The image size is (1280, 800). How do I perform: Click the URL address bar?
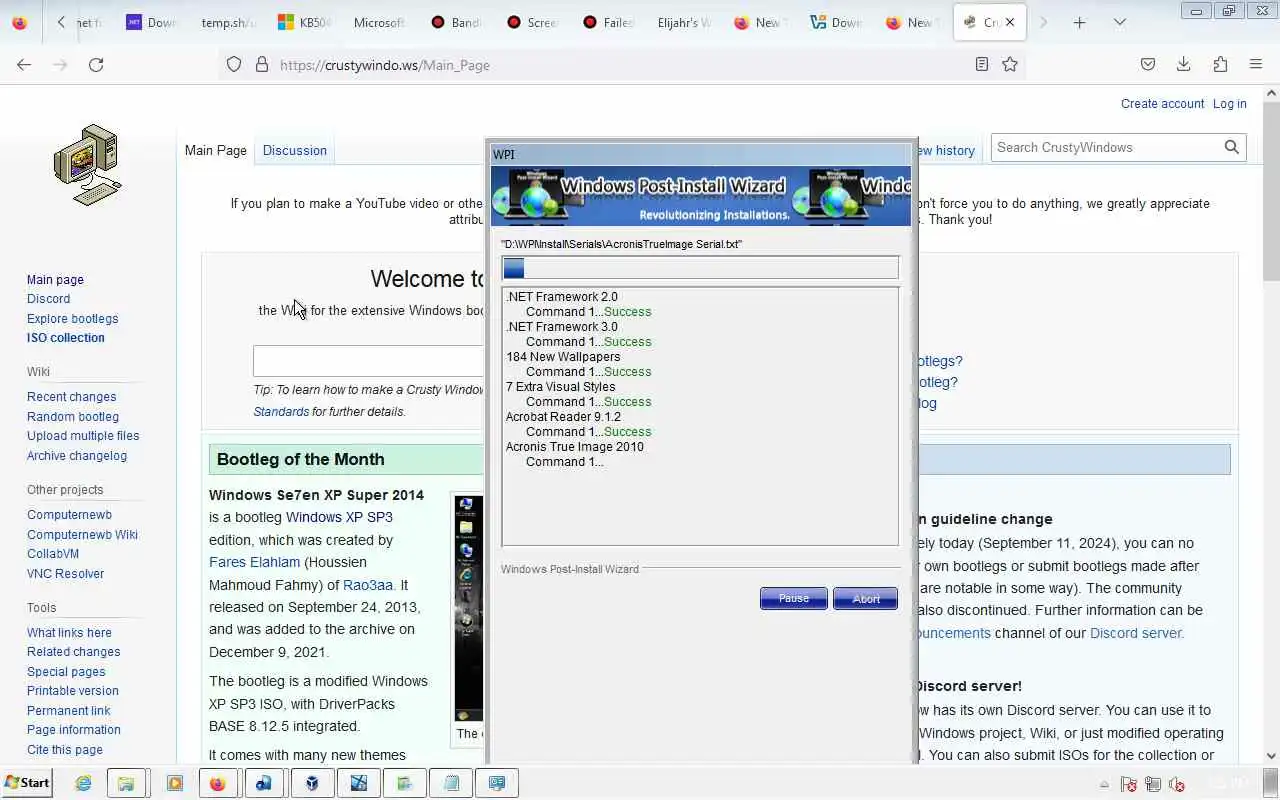pyautogui.click(x=620, y=64)
